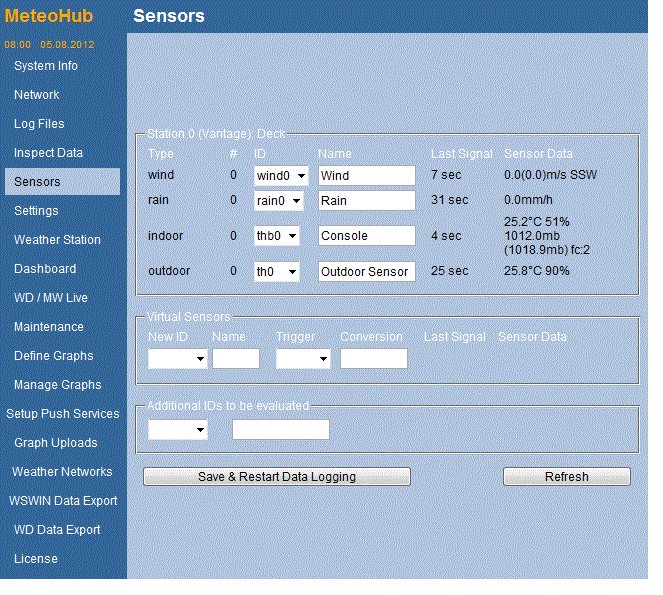The width and height of the screenshot is (663, 595).
Task: Open WSWIN Data Export page
Action: click(x=63, y=501)
